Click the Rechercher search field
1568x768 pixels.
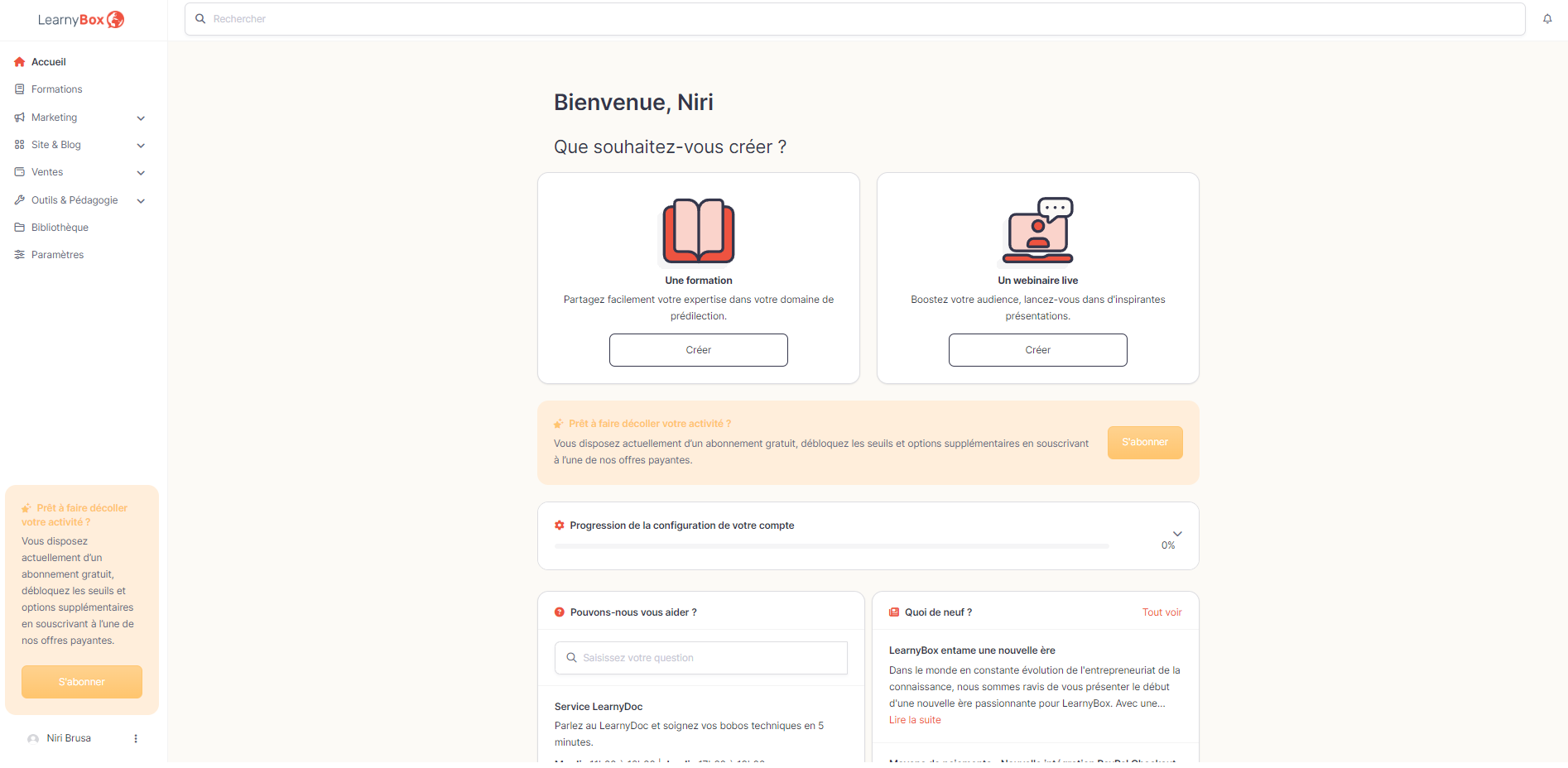[854, 19]
